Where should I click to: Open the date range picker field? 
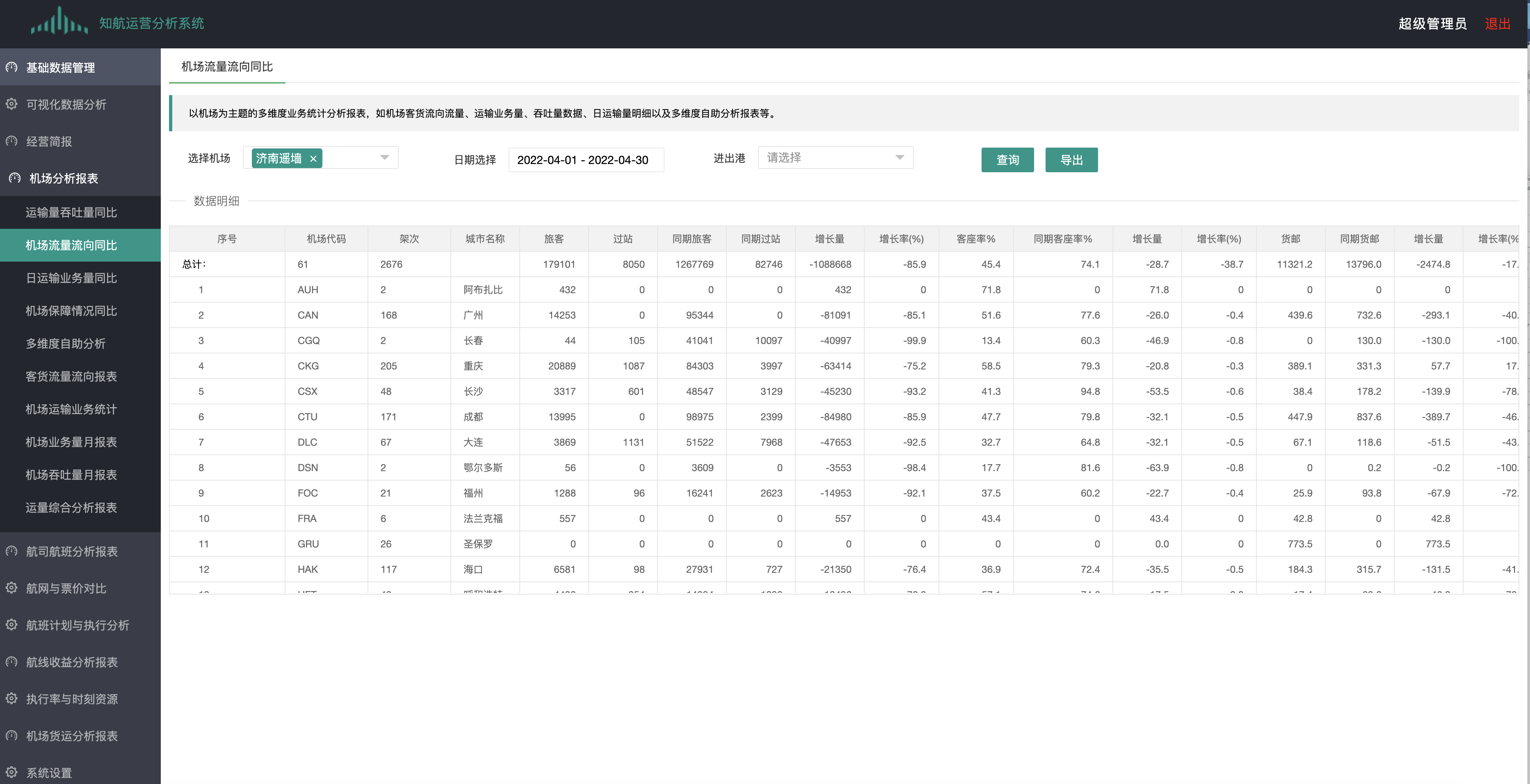586,160
